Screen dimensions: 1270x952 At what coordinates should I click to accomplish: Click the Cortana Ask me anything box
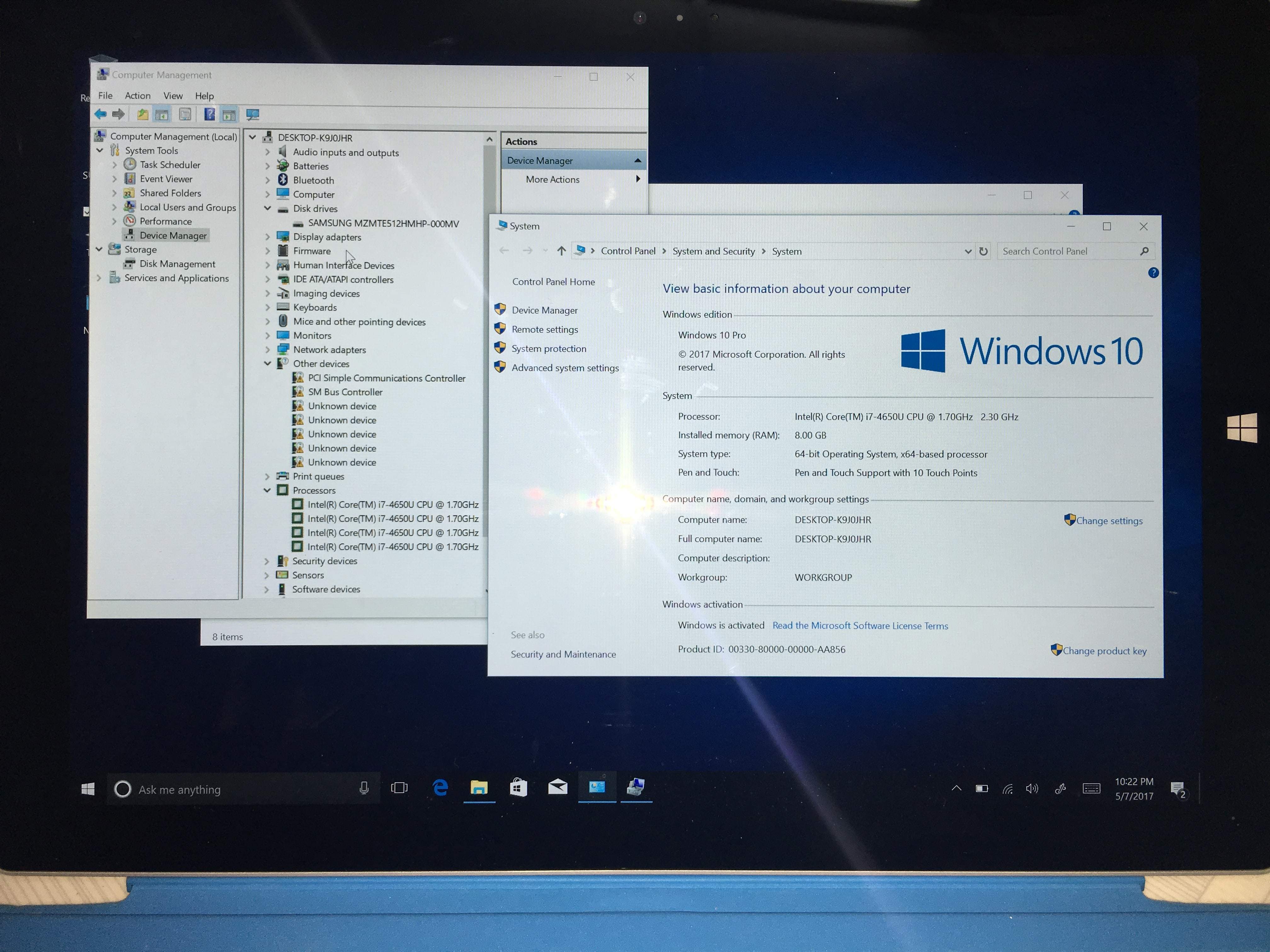coord(243,789)
